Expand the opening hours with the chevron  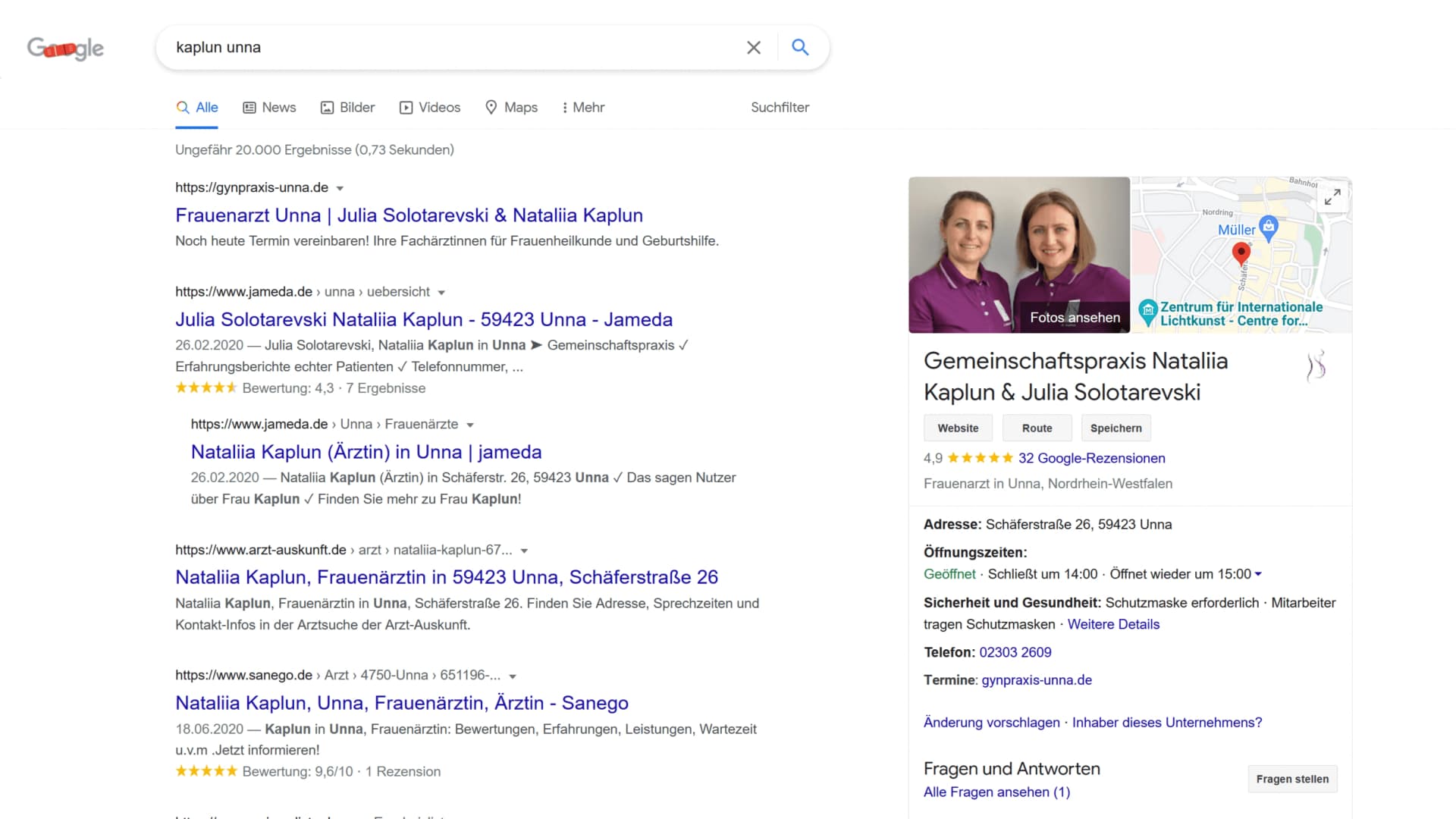pos(1259,574)
